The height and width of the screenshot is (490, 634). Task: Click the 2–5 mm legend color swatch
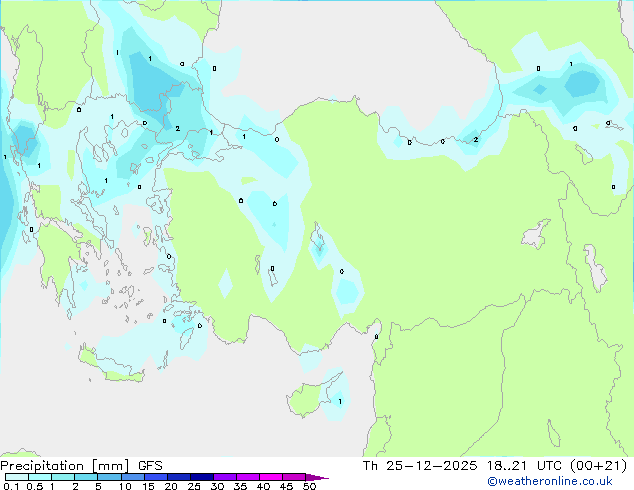coord(87,477)
